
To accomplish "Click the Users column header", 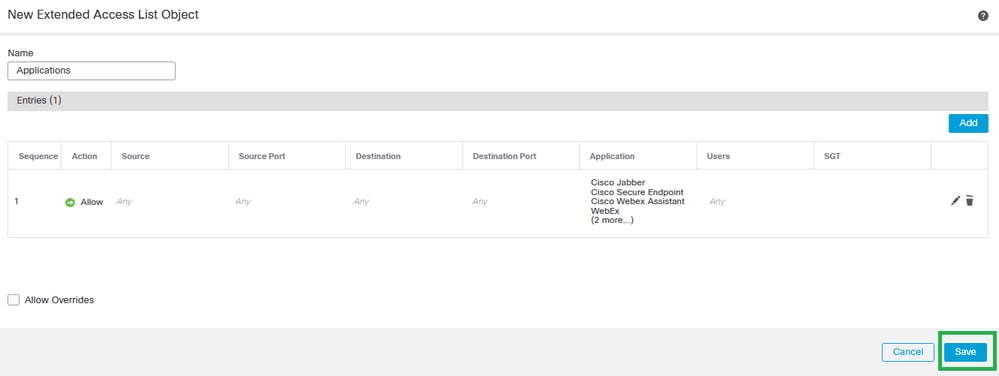I will coord(718,156).
